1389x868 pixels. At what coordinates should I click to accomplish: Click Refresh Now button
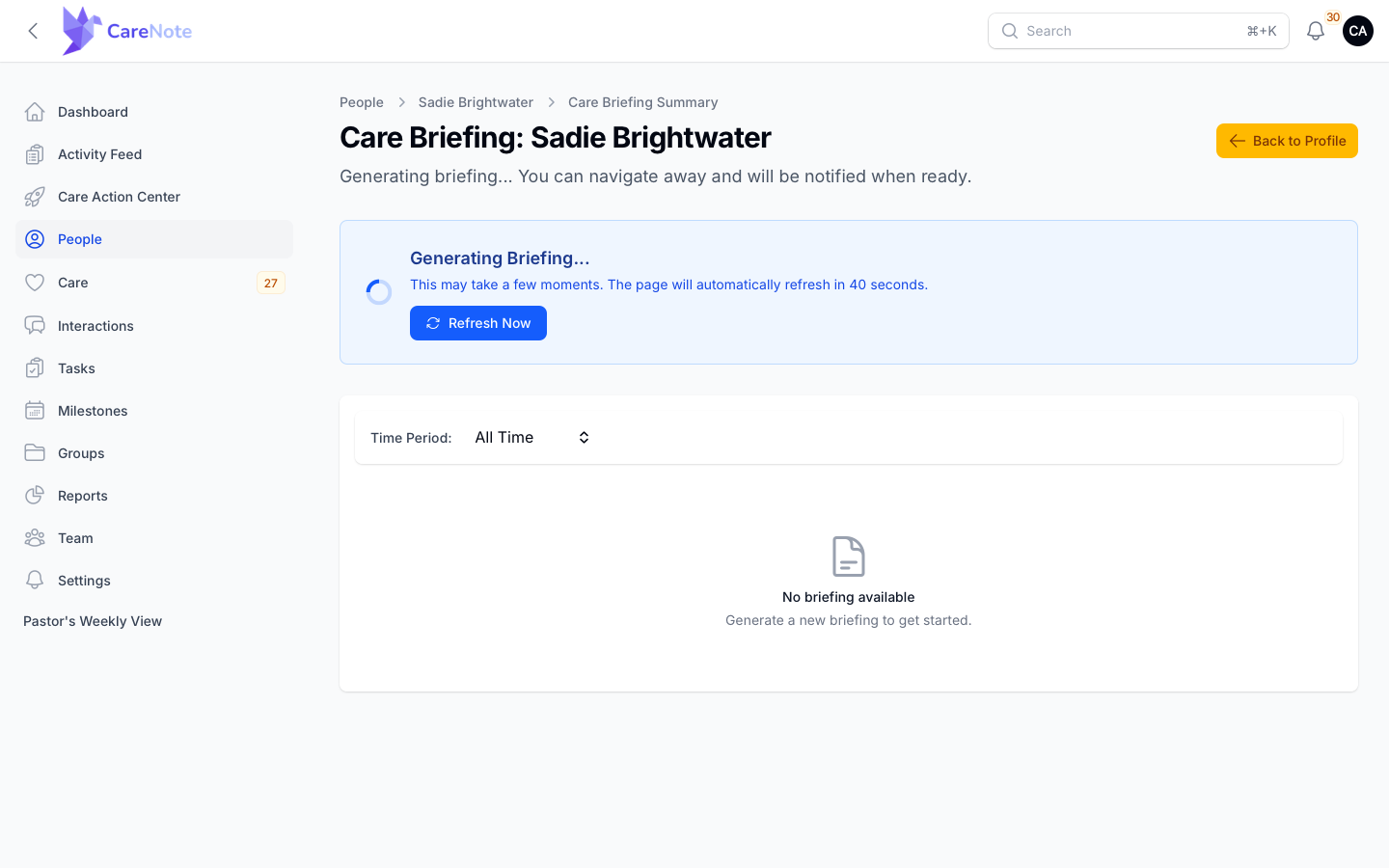pyautogui.click(x=478, y=323)
